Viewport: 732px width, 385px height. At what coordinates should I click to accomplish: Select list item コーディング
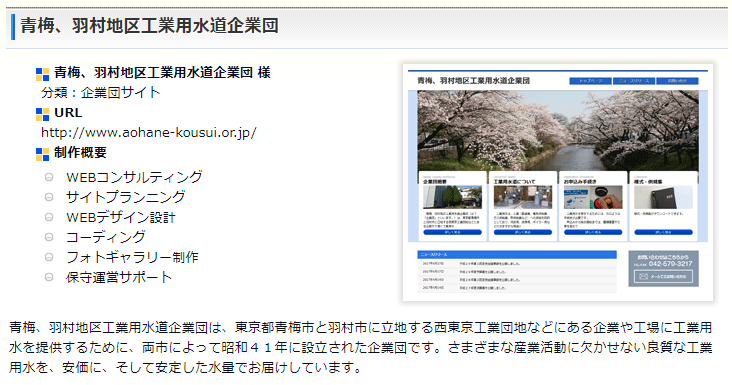106,237
